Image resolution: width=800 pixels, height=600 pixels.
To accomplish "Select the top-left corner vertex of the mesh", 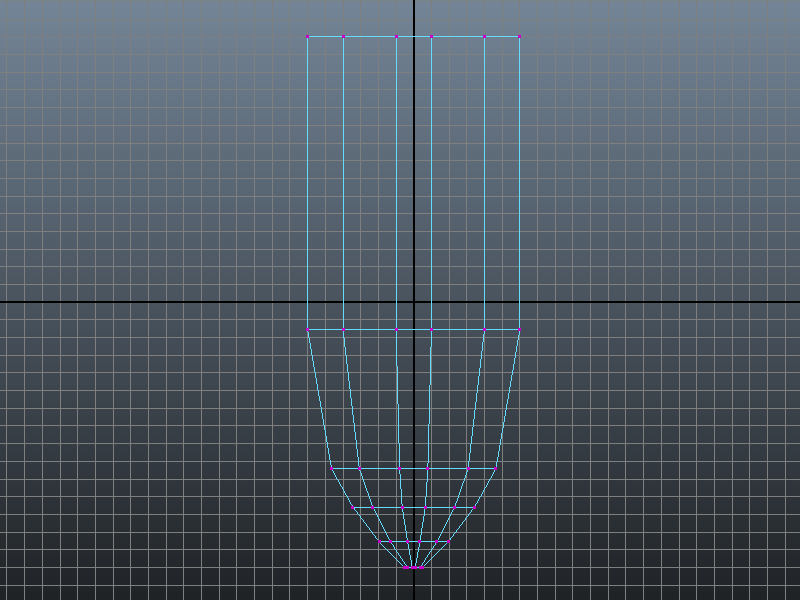I will (308, 37).
